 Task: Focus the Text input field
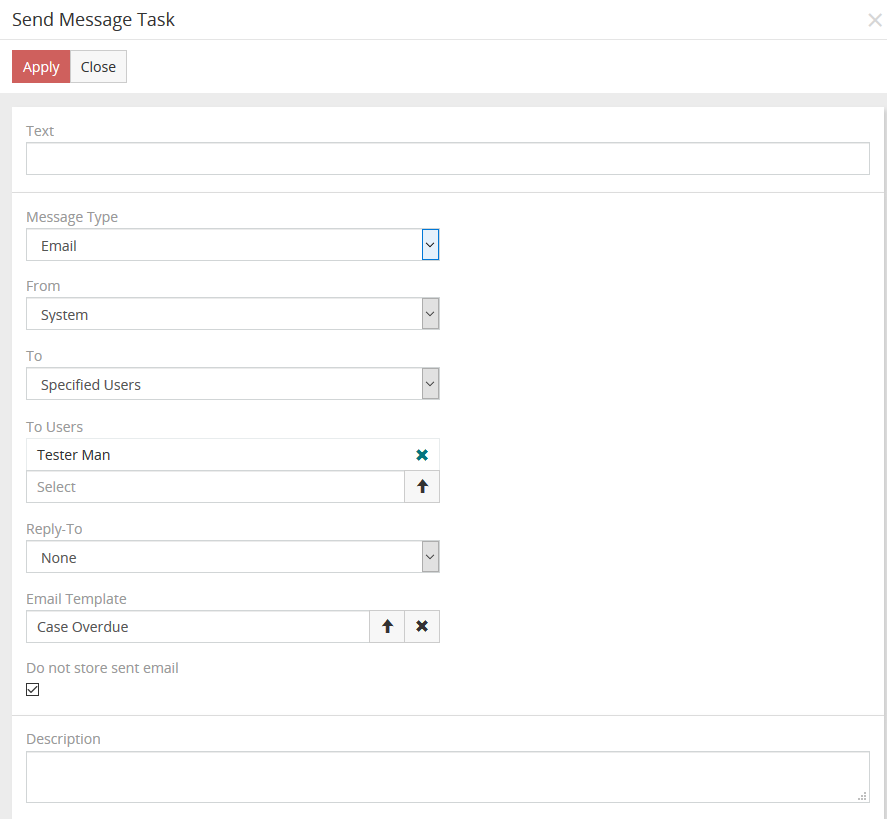(x=447, y=159)
